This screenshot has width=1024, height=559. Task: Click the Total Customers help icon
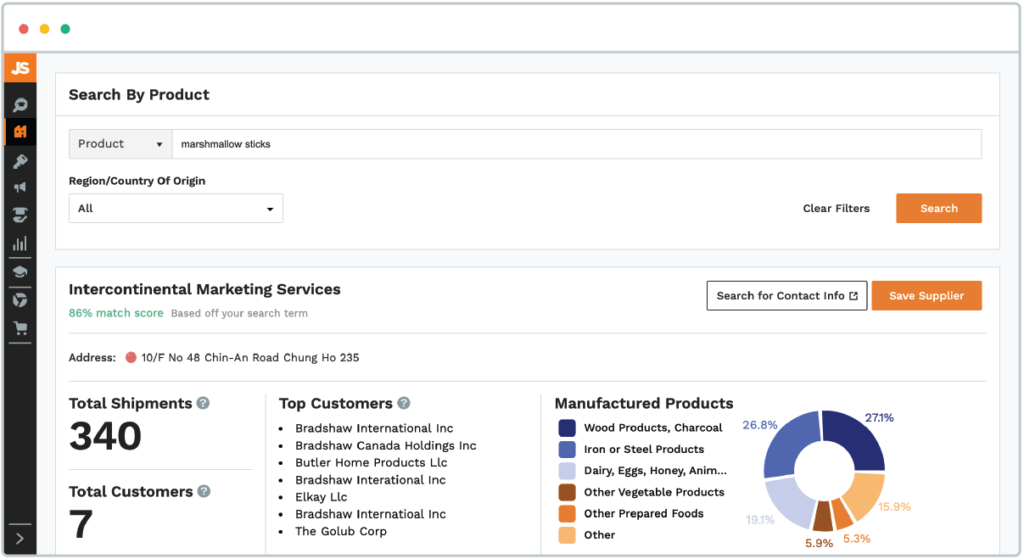pos(204,491)
